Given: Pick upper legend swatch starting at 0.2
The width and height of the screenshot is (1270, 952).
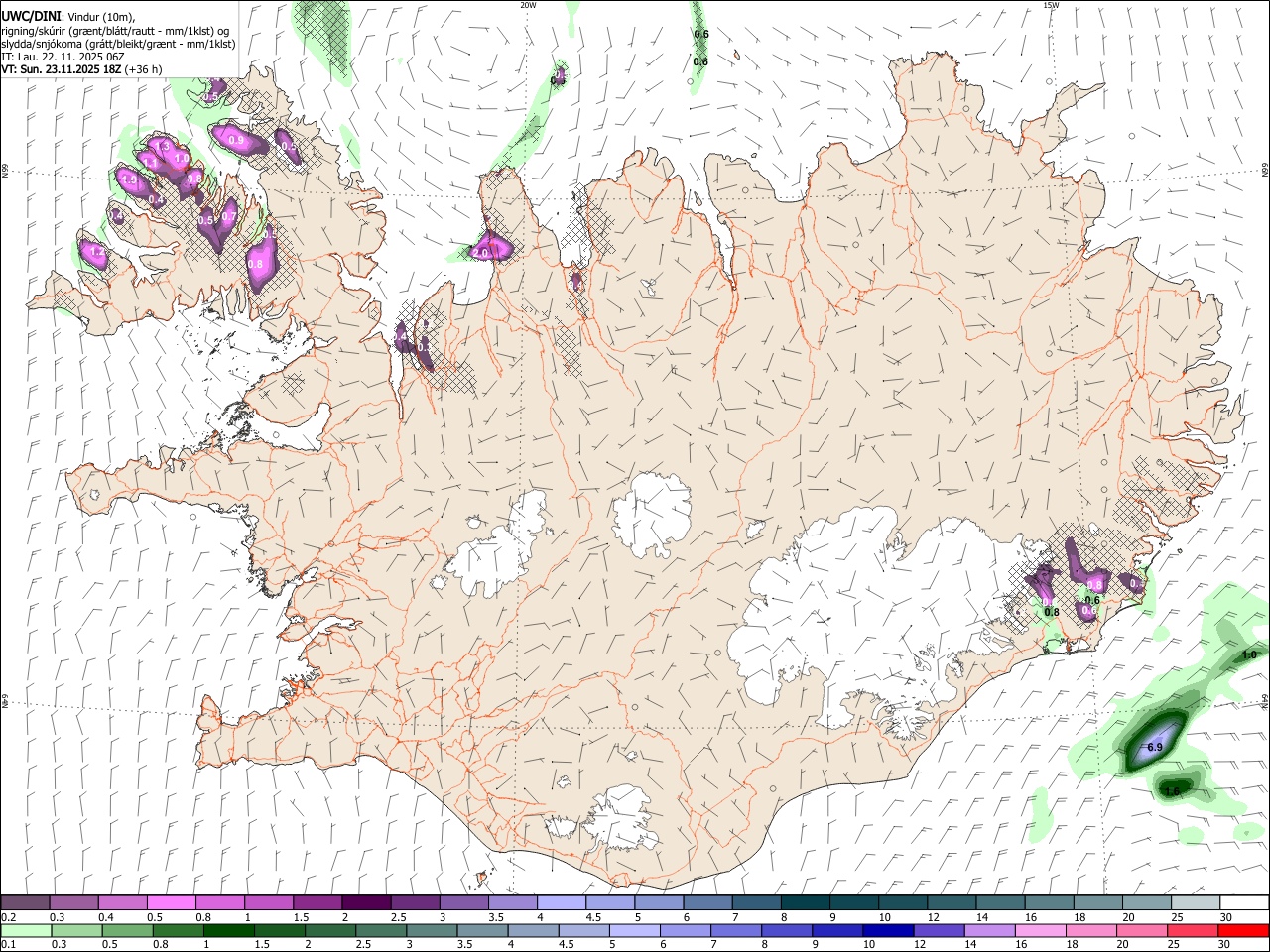Looking at the screenshot, I should [x=25, y=902].
